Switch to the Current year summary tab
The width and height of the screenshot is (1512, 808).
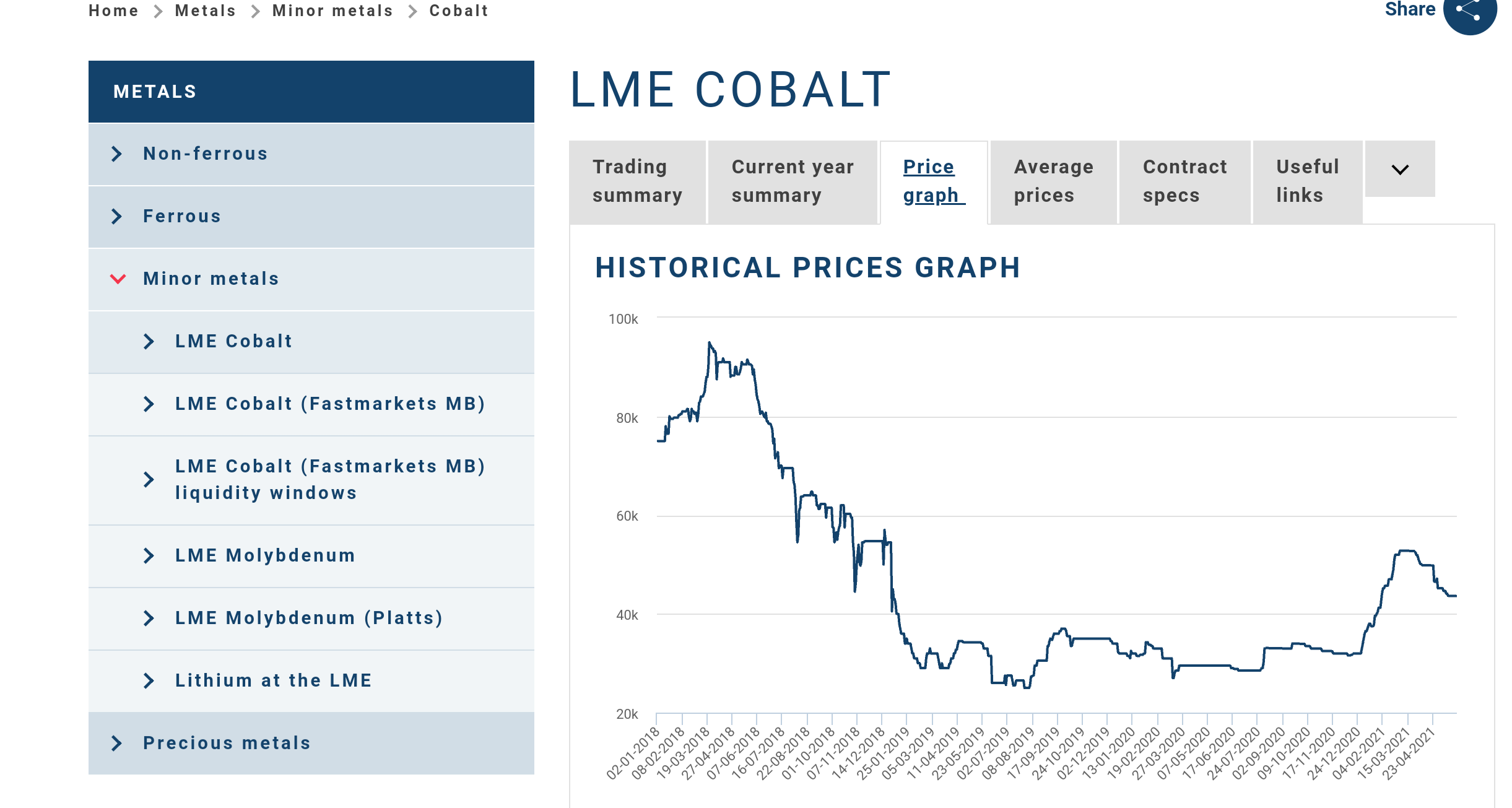click(x=793, y=181)
